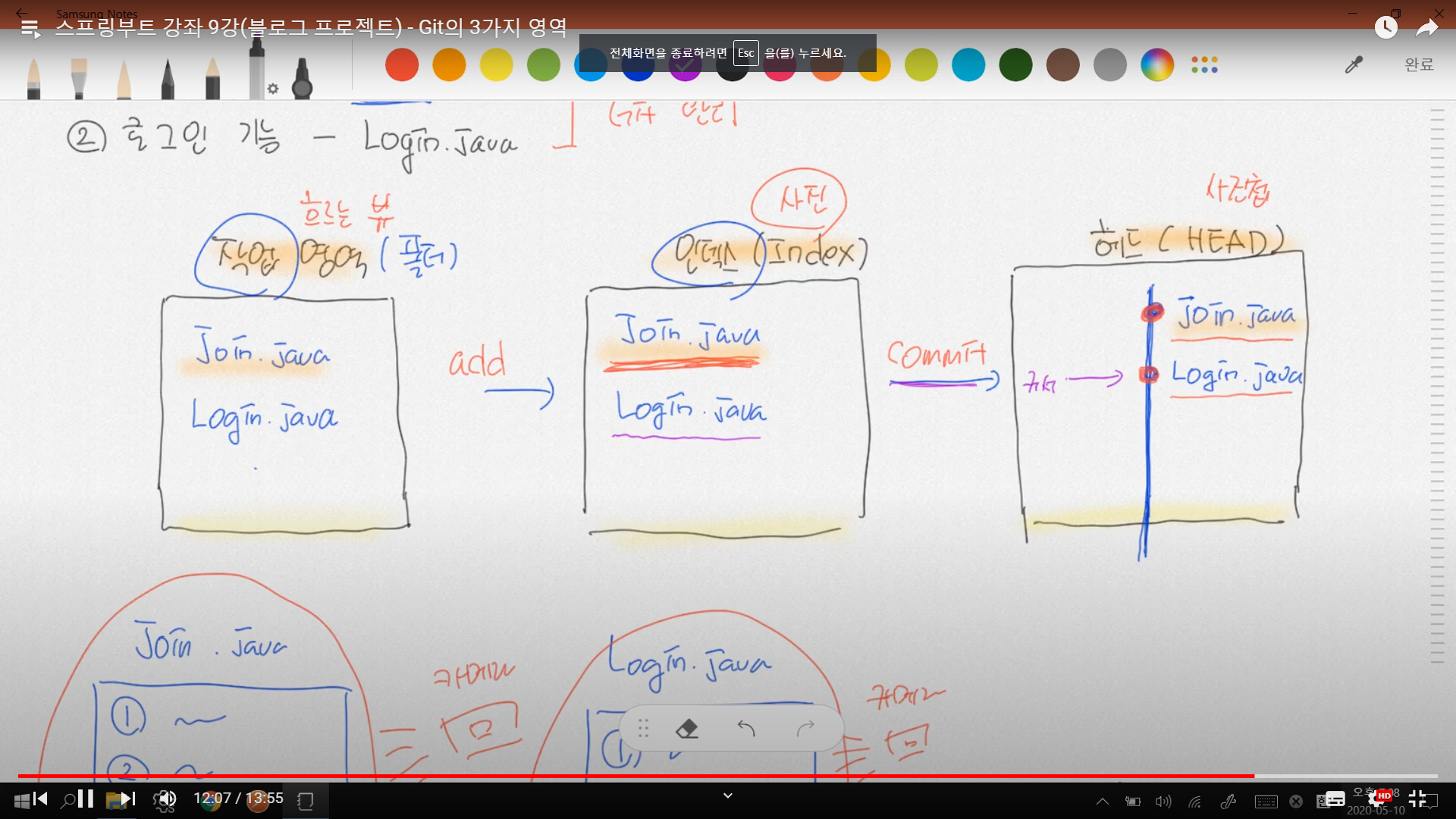Click the undo arrow
Image resolution: width=1456 pixels, height=819 pixels.
click(746, 729)
